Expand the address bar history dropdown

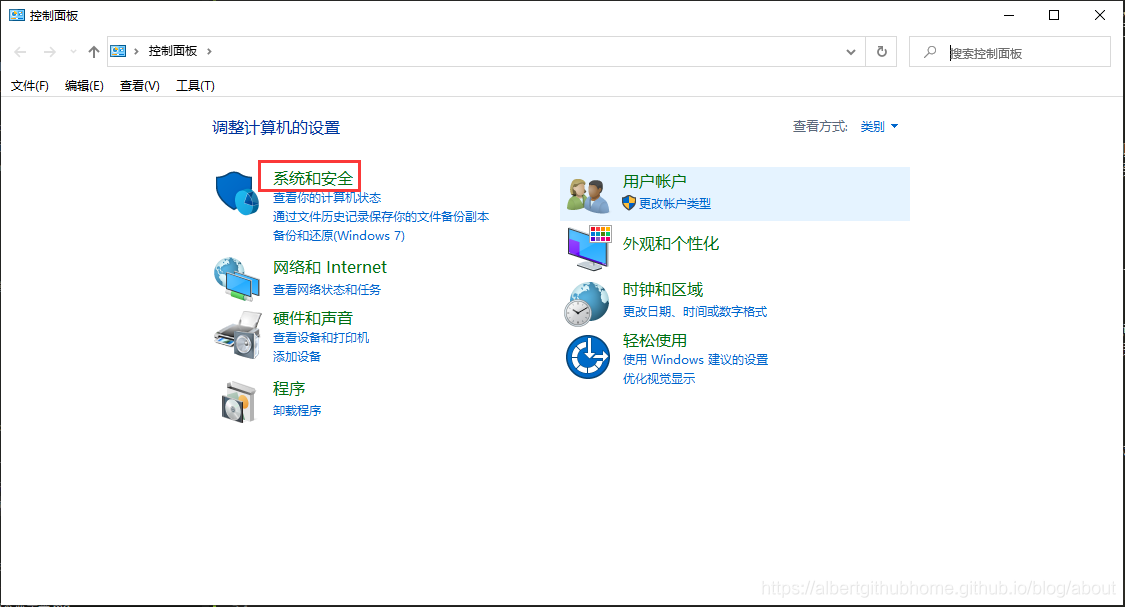pos(851,52)
